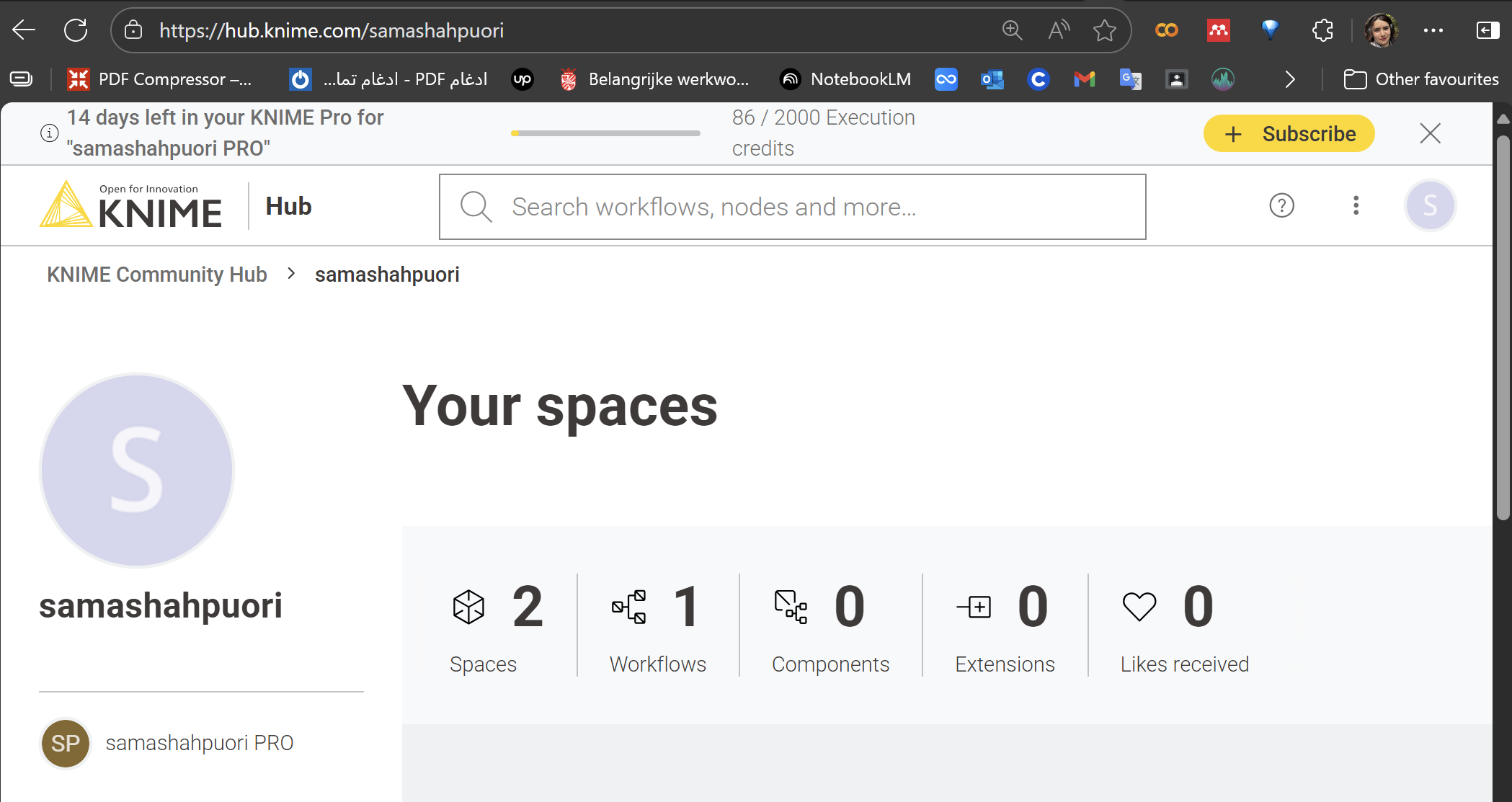The image size is (1512, 802).
Task: Click the KNIME logo
Action: [131, 206]
